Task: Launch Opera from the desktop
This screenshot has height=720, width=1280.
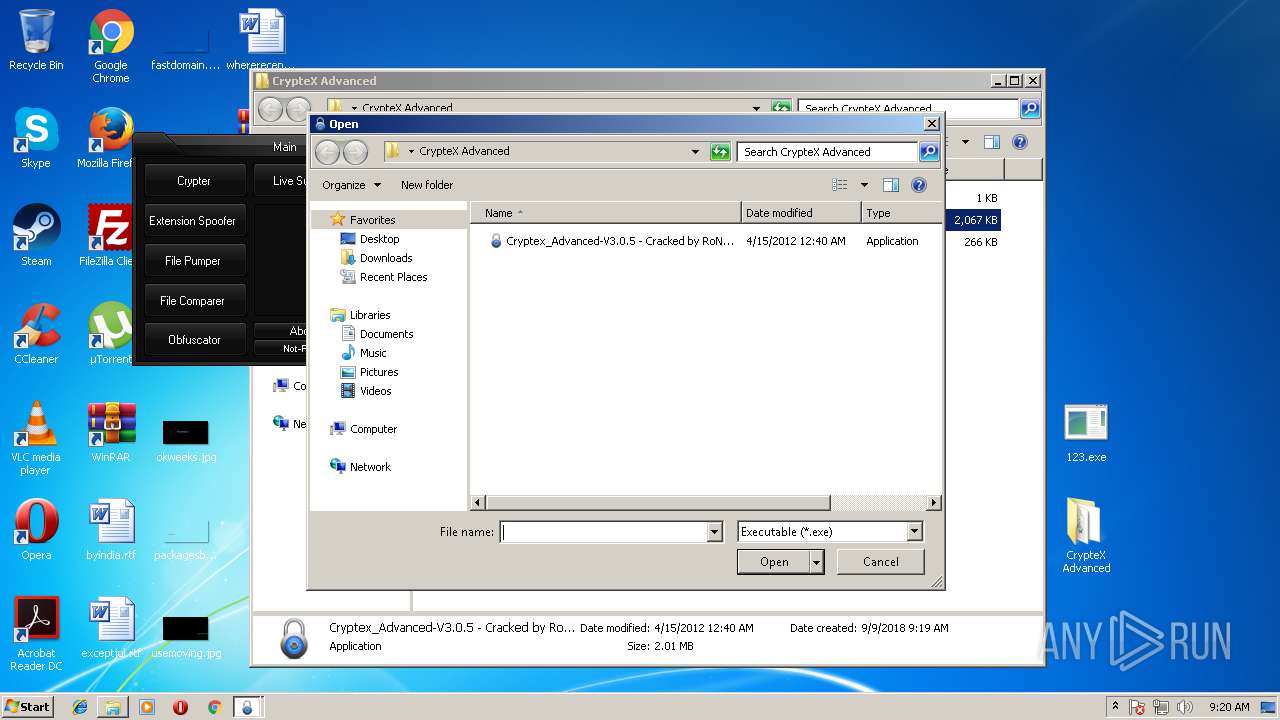Action: (x=36, y=531)
